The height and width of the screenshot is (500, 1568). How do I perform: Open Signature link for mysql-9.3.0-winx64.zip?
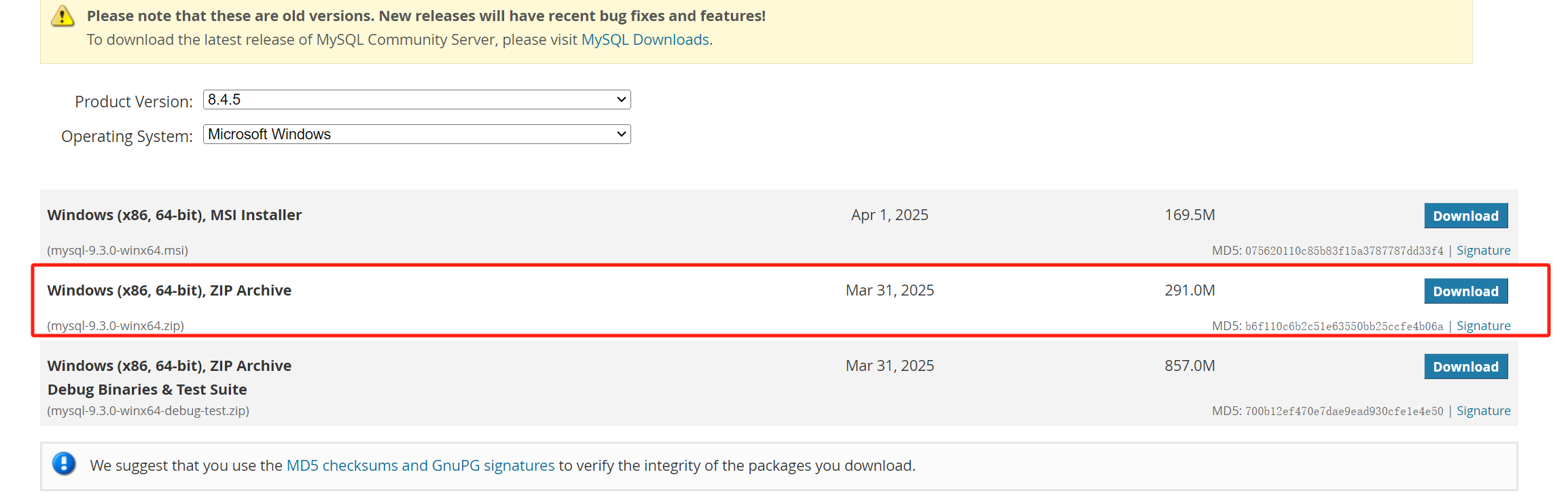click(1484, 326)
